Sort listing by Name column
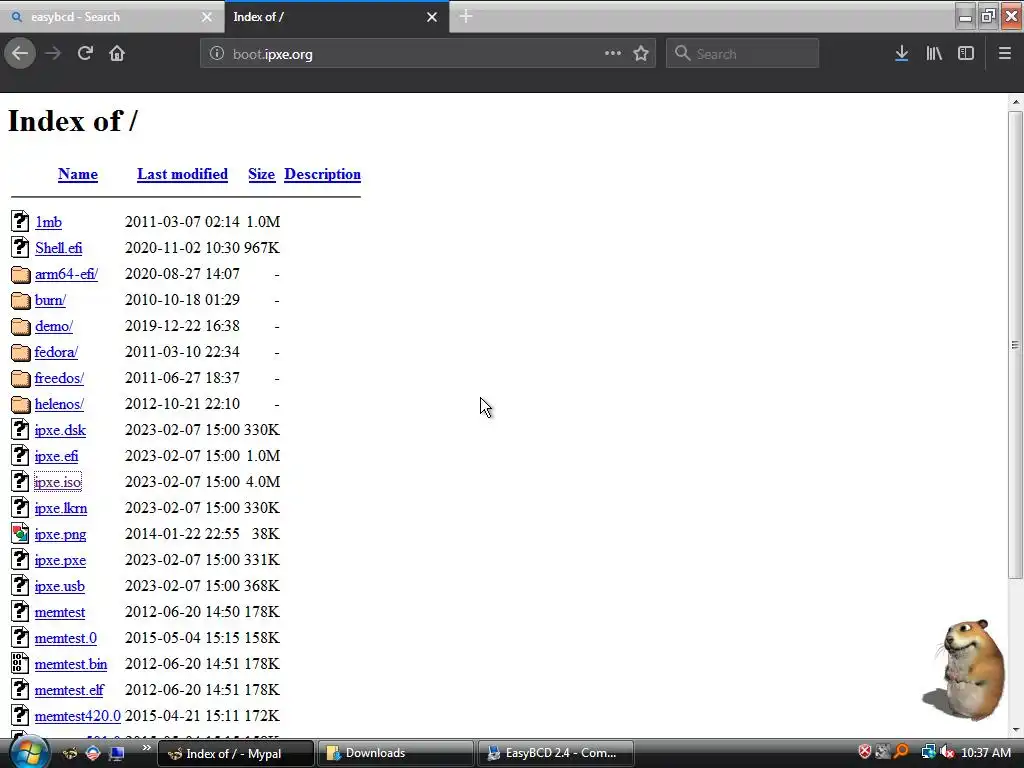The width and height of the screenshot is (1024, 768). (78, 174)
